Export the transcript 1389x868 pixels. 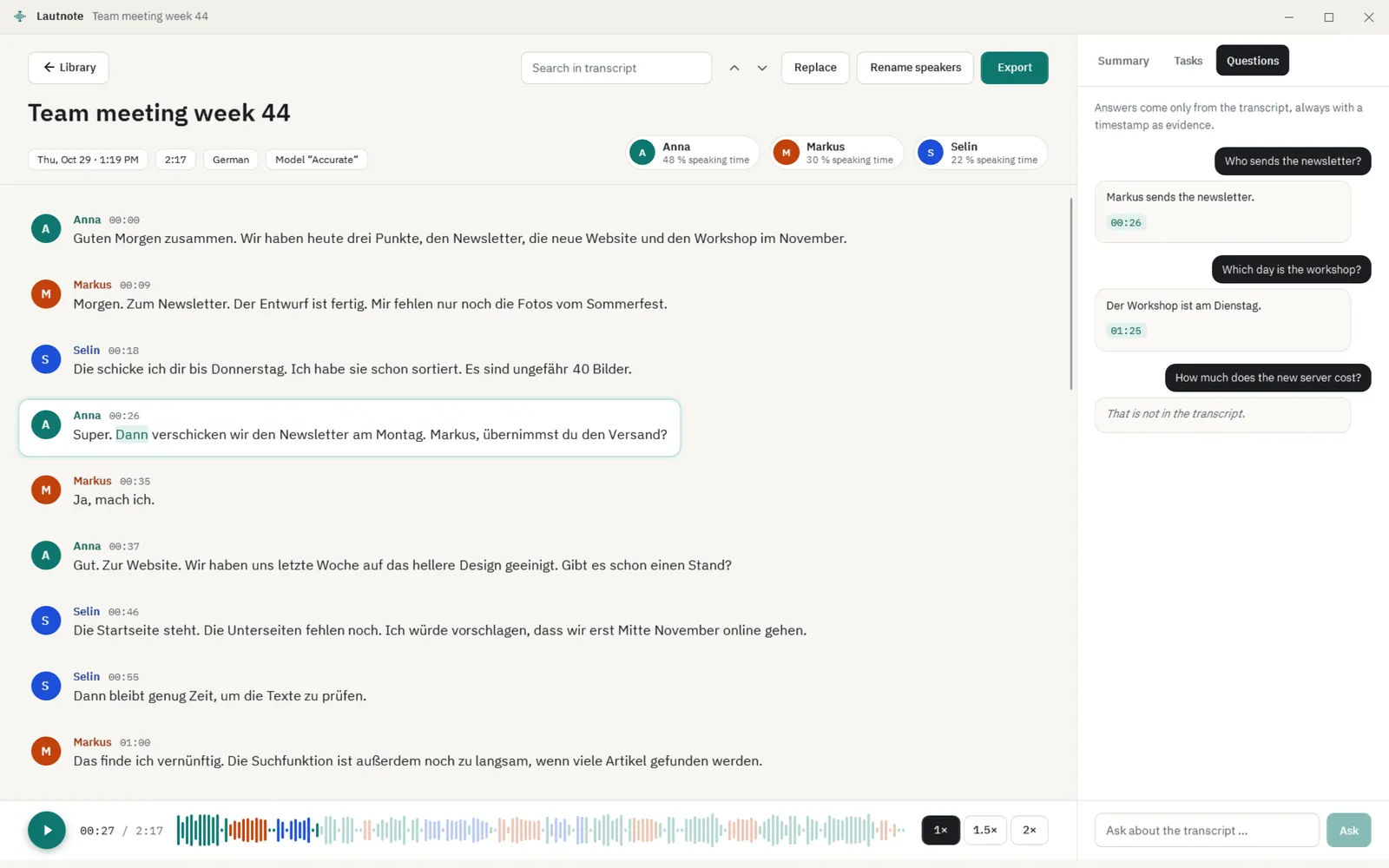click(x=1014, y=68)
